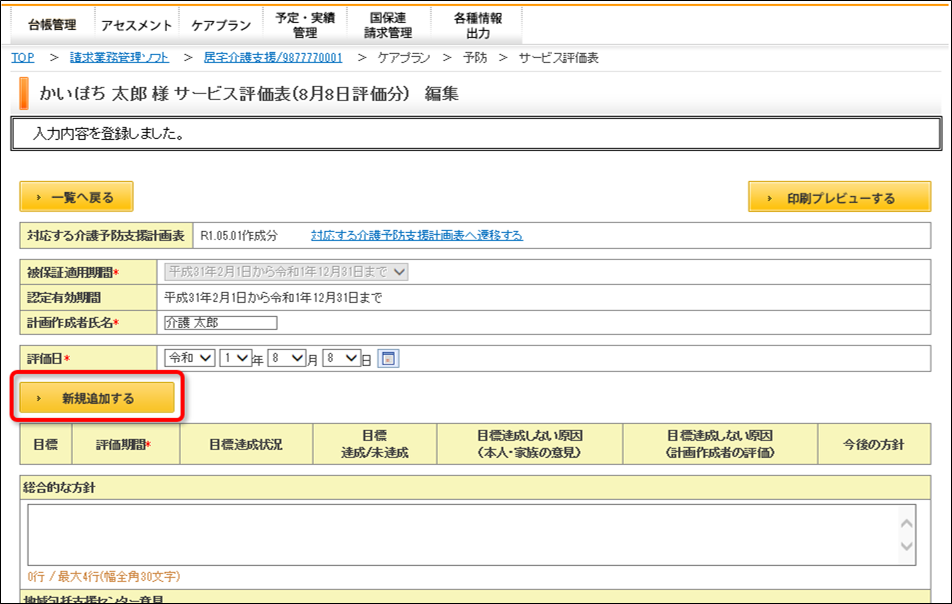This screenshot has width=952, height=604.
Task: Open the year dropdown for 評価日
Action: pos(236,358)
